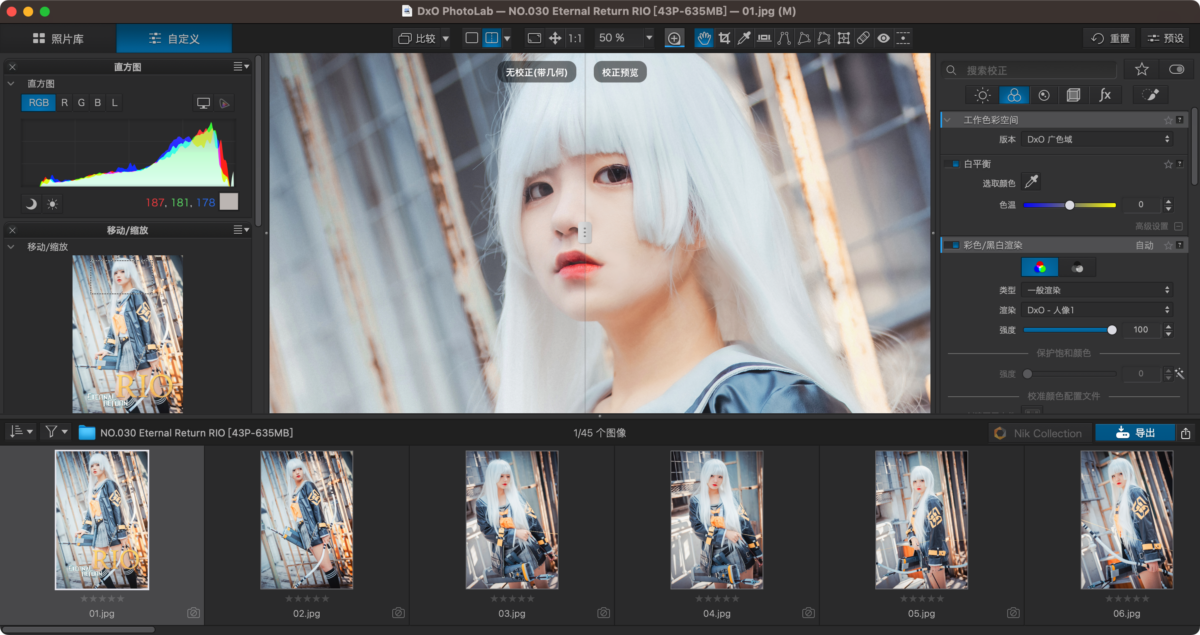
Task: Switch to the 自定义 tab
Action: tap(174, 38)
